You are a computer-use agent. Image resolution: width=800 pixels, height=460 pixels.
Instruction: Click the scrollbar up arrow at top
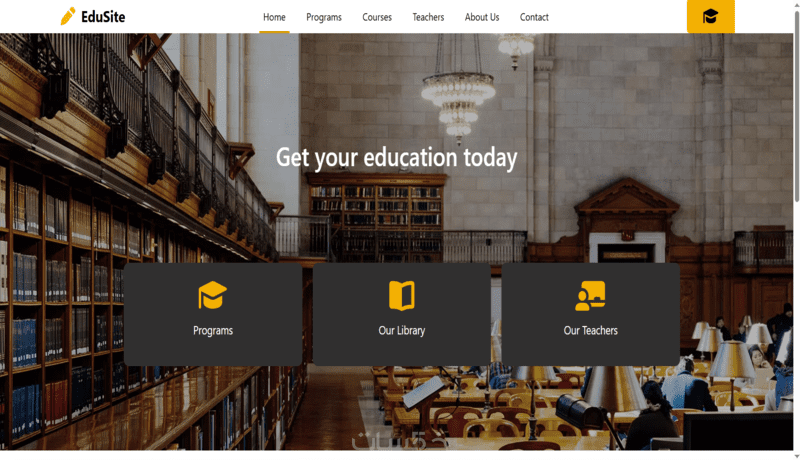tap(796, 4)
